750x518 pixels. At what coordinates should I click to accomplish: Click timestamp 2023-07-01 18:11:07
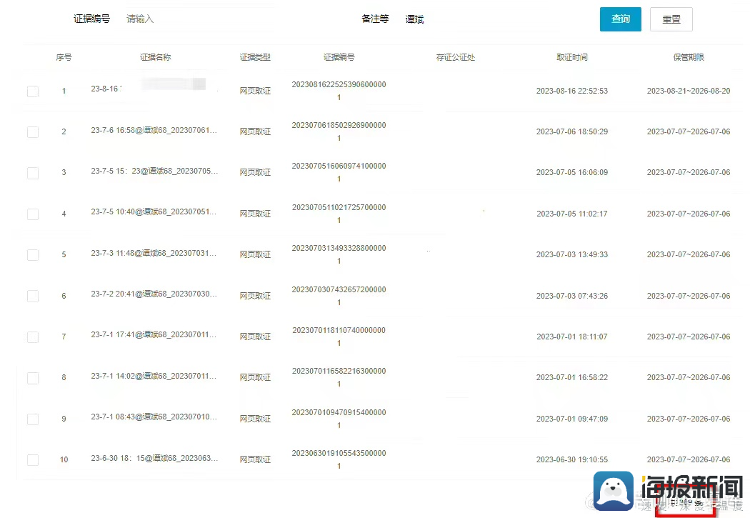(572, 337)
